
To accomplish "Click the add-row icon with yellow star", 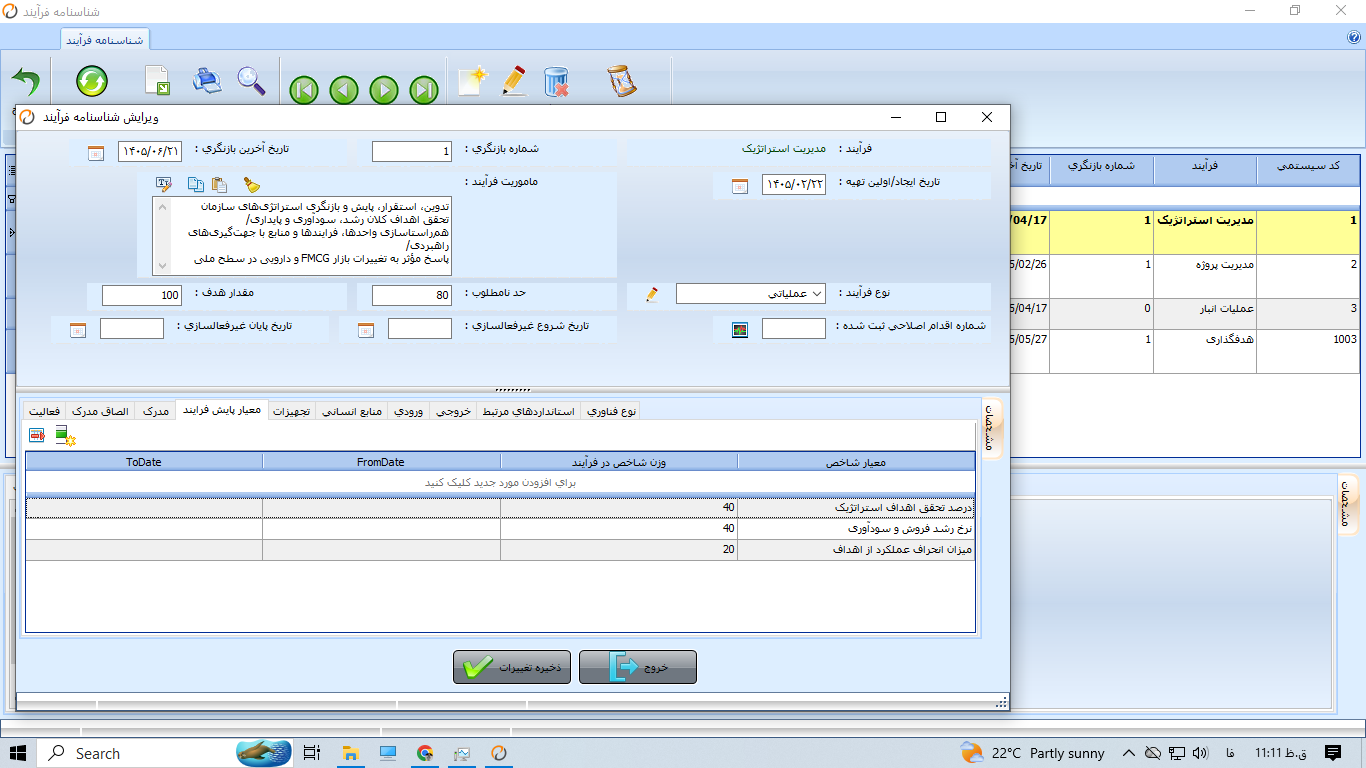I will coord(66,435).
